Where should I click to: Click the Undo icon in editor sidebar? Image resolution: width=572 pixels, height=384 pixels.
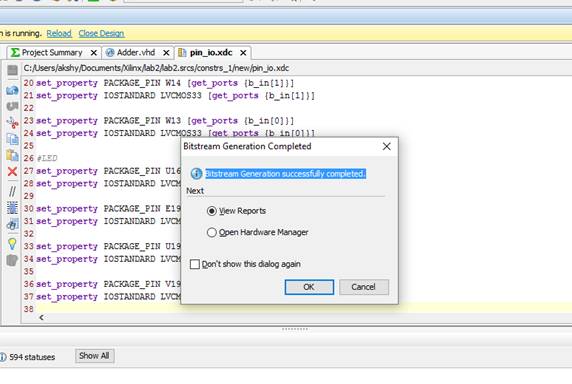point(12,90)
